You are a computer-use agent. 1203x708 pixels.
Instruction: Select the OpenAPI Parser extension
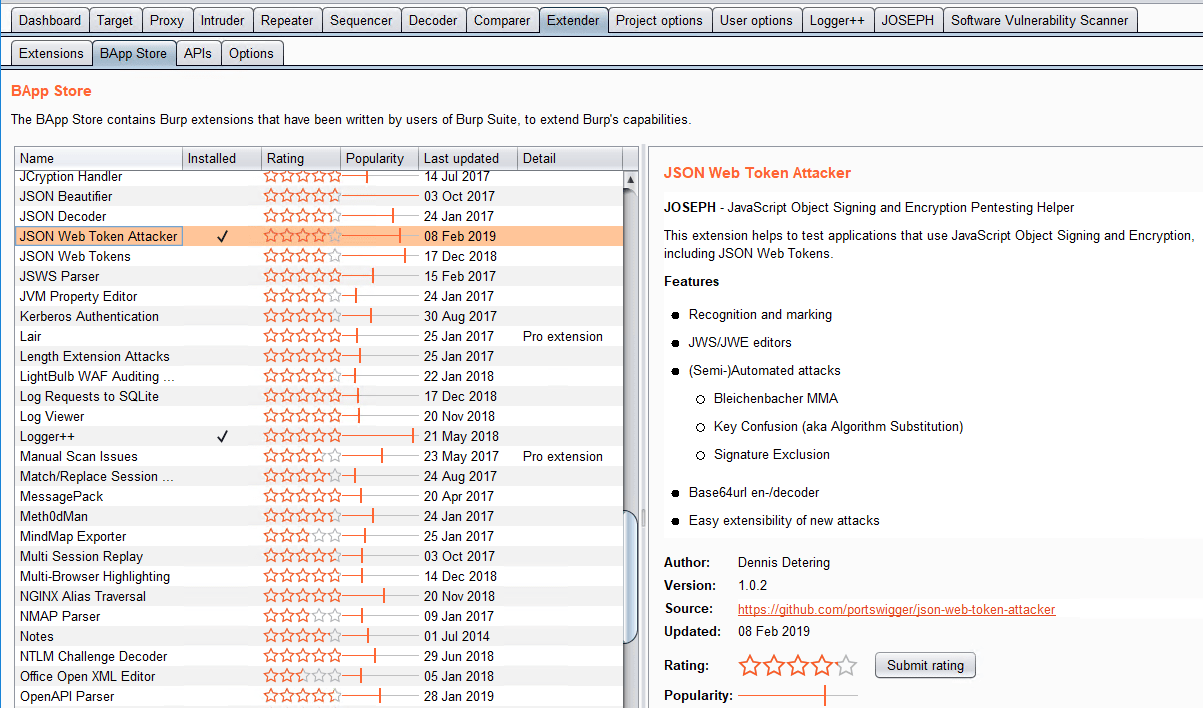click(x=319, y=696)
